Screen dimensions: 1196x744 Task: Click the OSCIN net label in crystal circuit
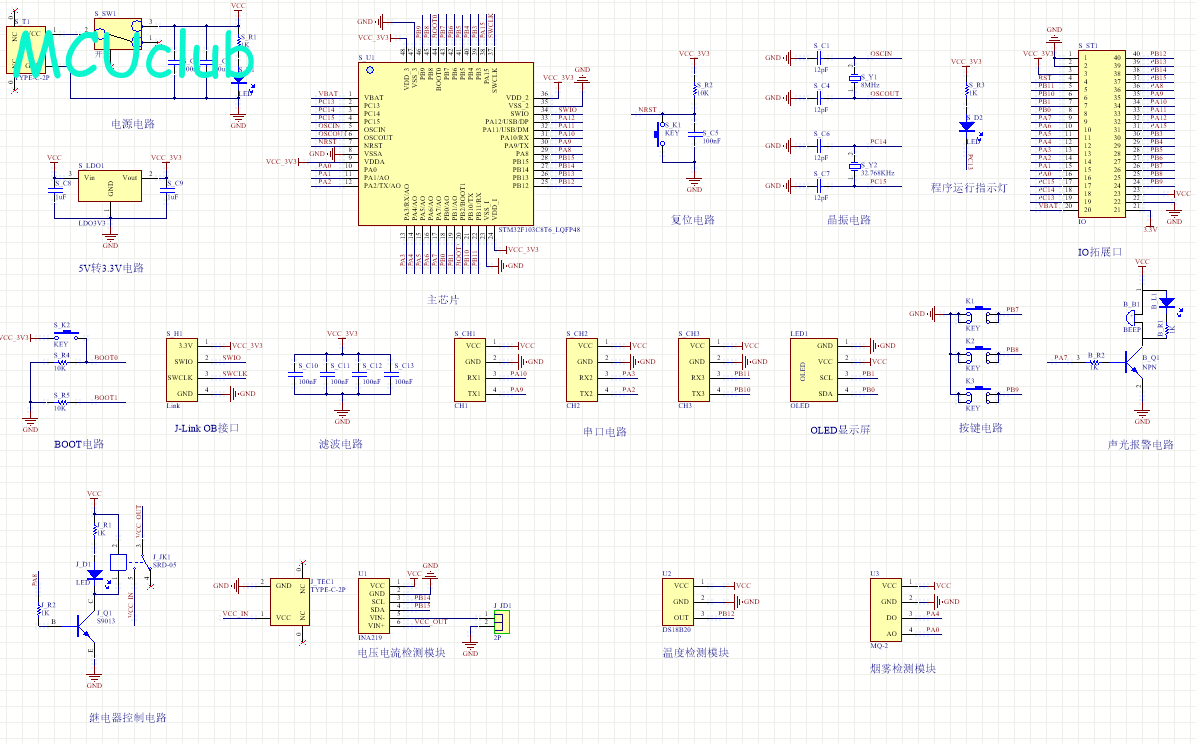click(881, 53)
